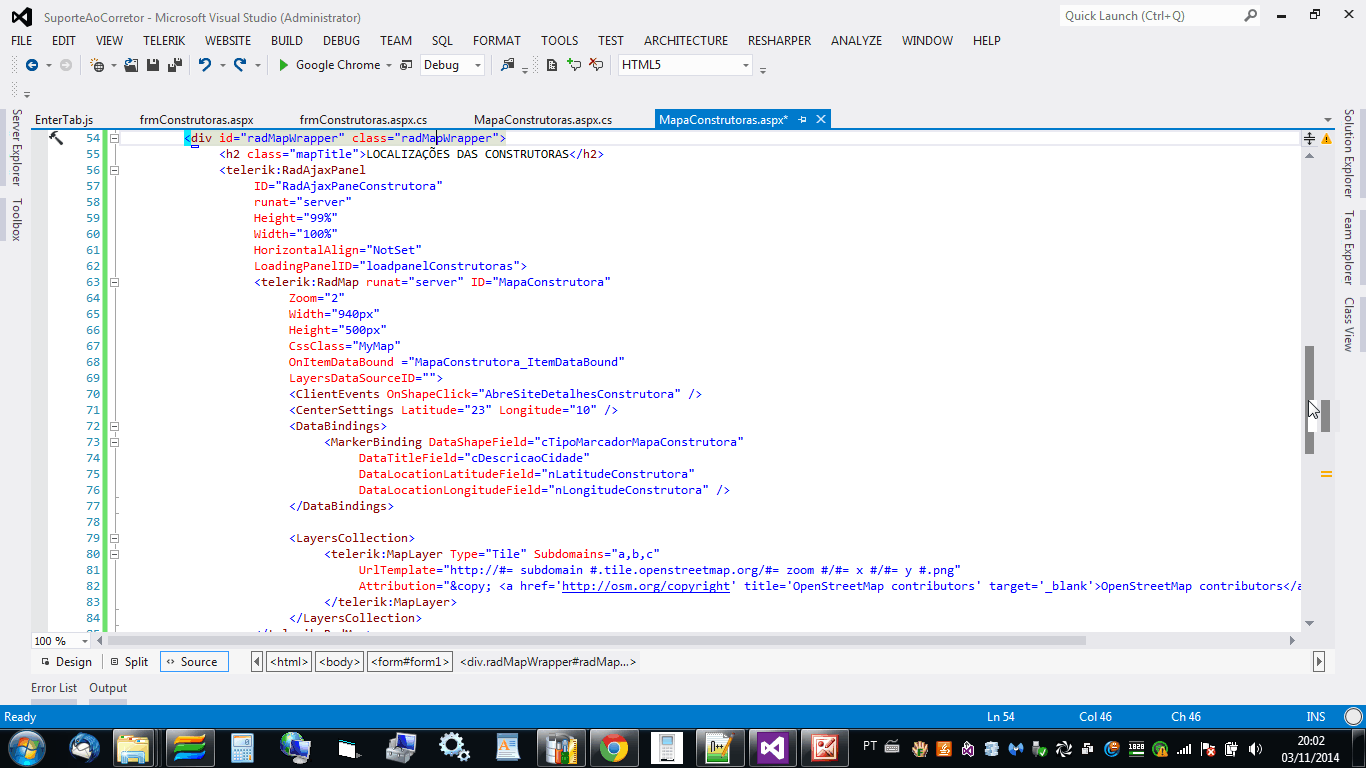The image size is (1366, 768).
Task: Click the horizontal scrollbar of the code editor
Action: 600,641
